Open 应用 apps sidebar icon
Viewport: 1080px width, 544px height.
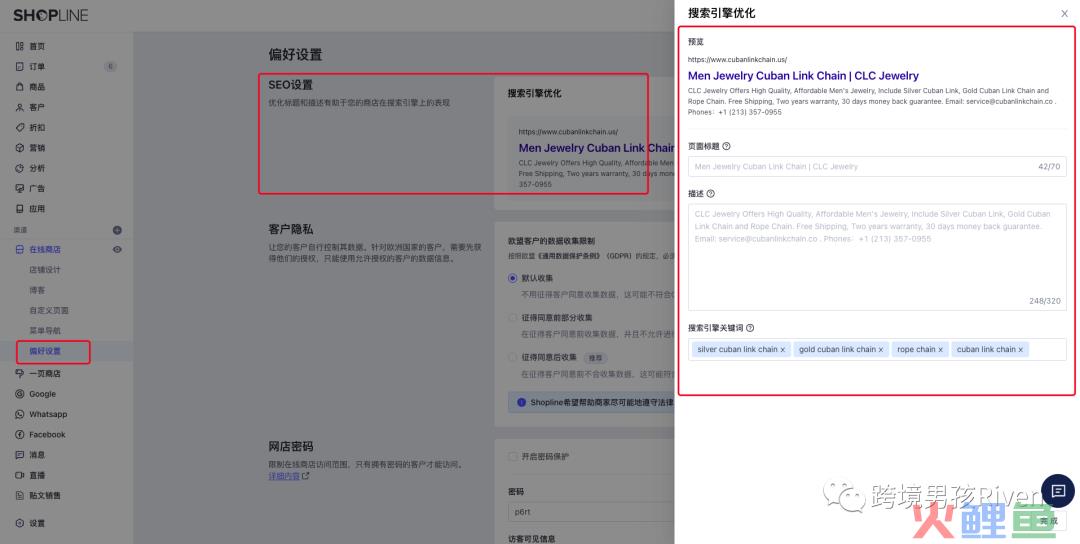point(19,209)
